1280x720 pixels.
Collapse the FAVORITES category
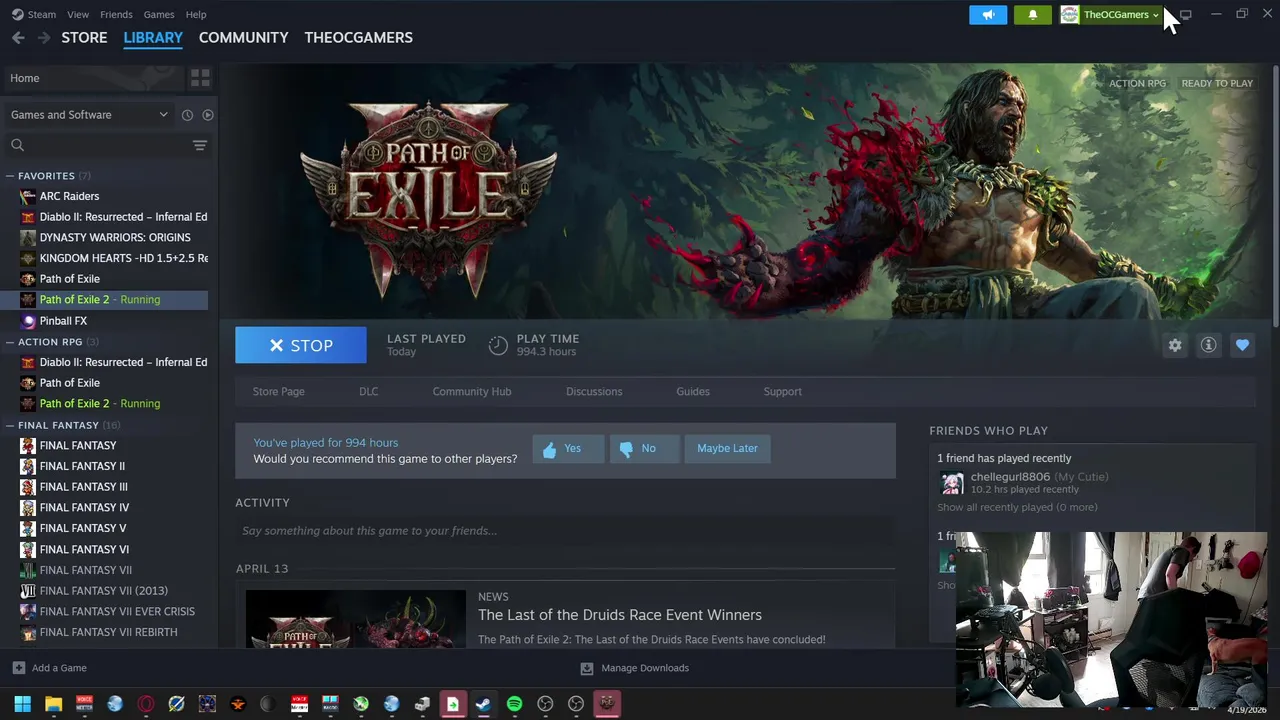10,176
